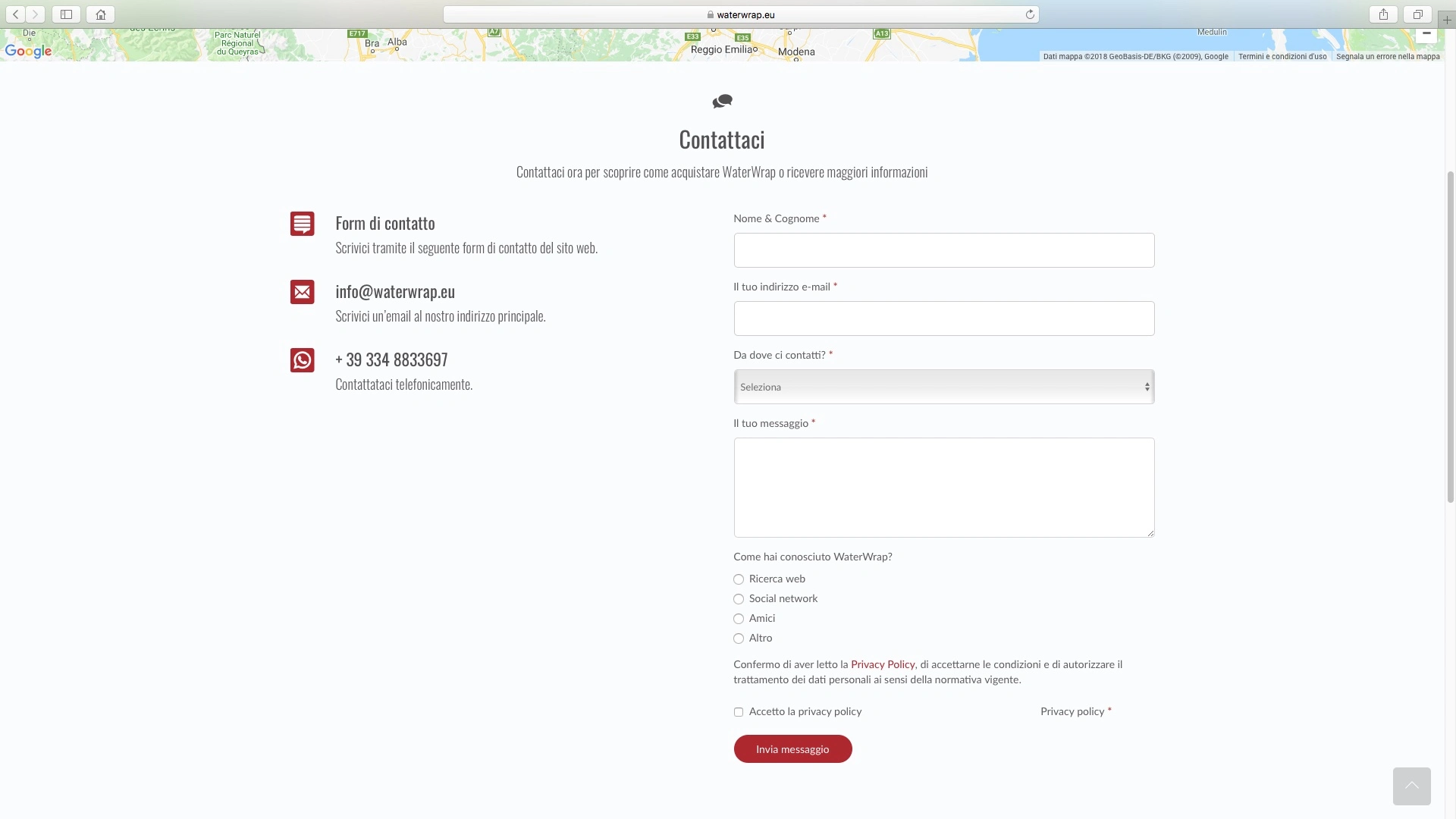The width and height of the screenshot is (1456, 819).
Task: Open Termini e condizioni d'uso link
Action: [1282, 57]
